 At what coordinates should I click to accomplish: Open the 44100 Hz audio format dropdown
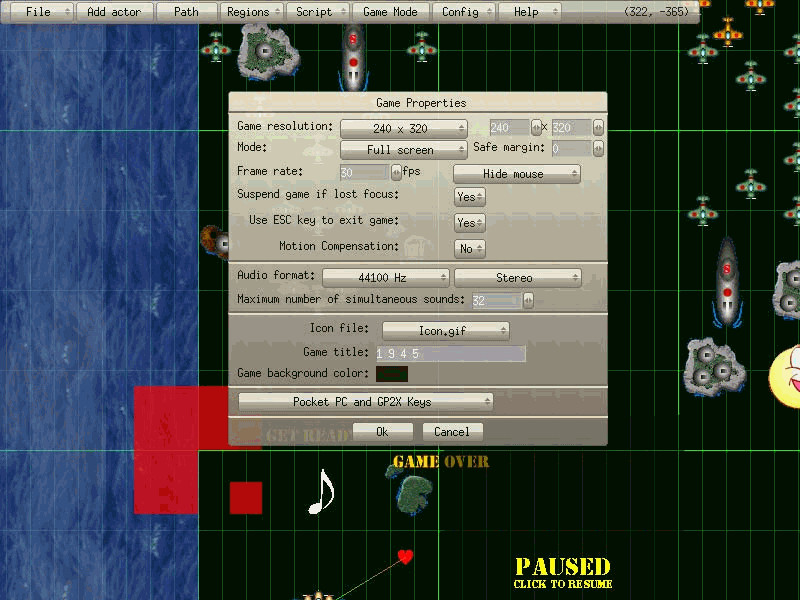click(x=386, y=278)
